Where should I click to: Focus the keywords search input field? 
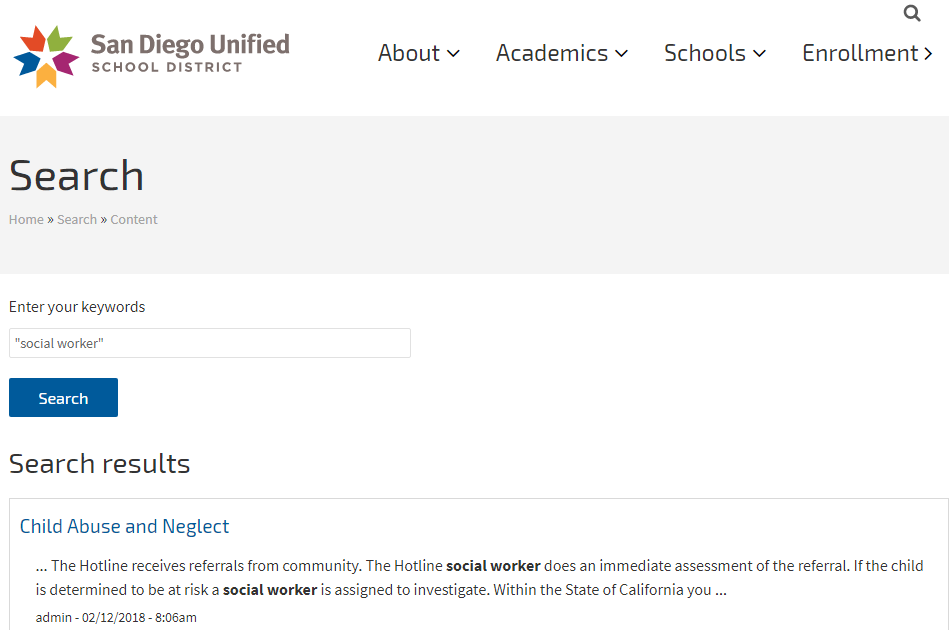tap(210, 343)
